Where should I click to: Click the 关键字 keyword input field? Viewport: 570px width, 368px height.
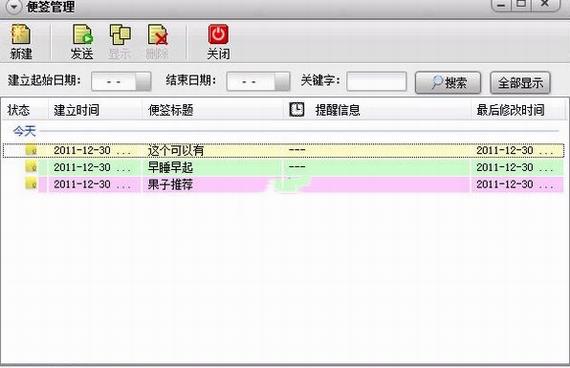[376, 81]
